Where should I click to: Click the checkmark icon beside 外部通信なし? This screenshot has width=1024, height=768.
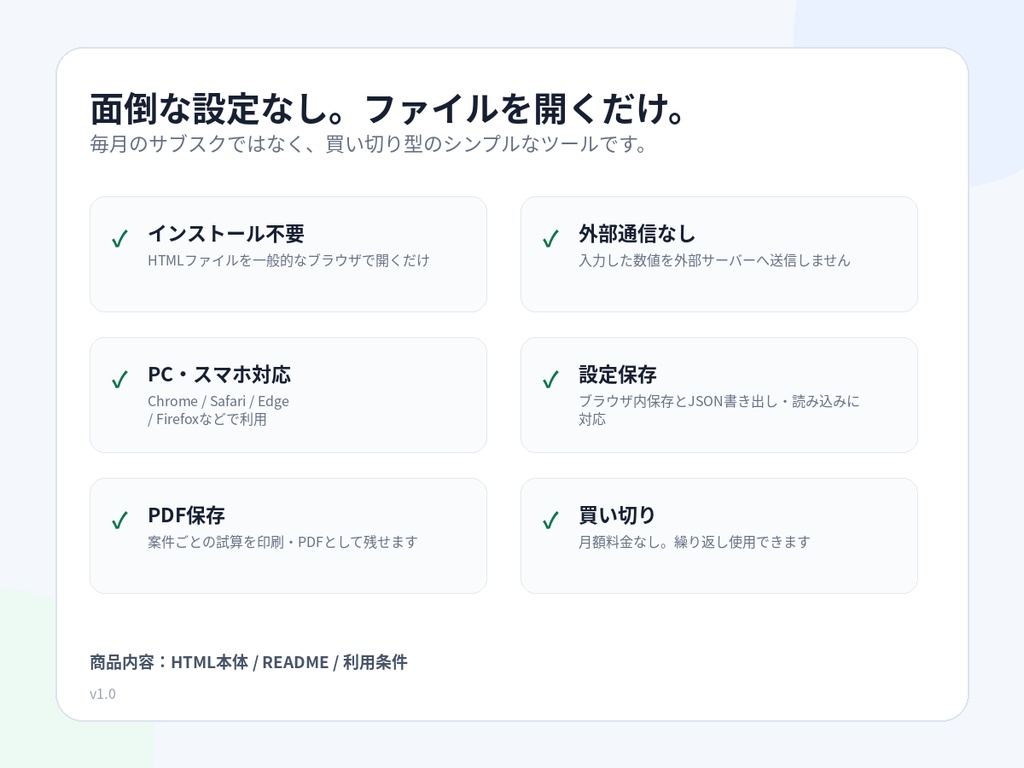pos(551,238)
